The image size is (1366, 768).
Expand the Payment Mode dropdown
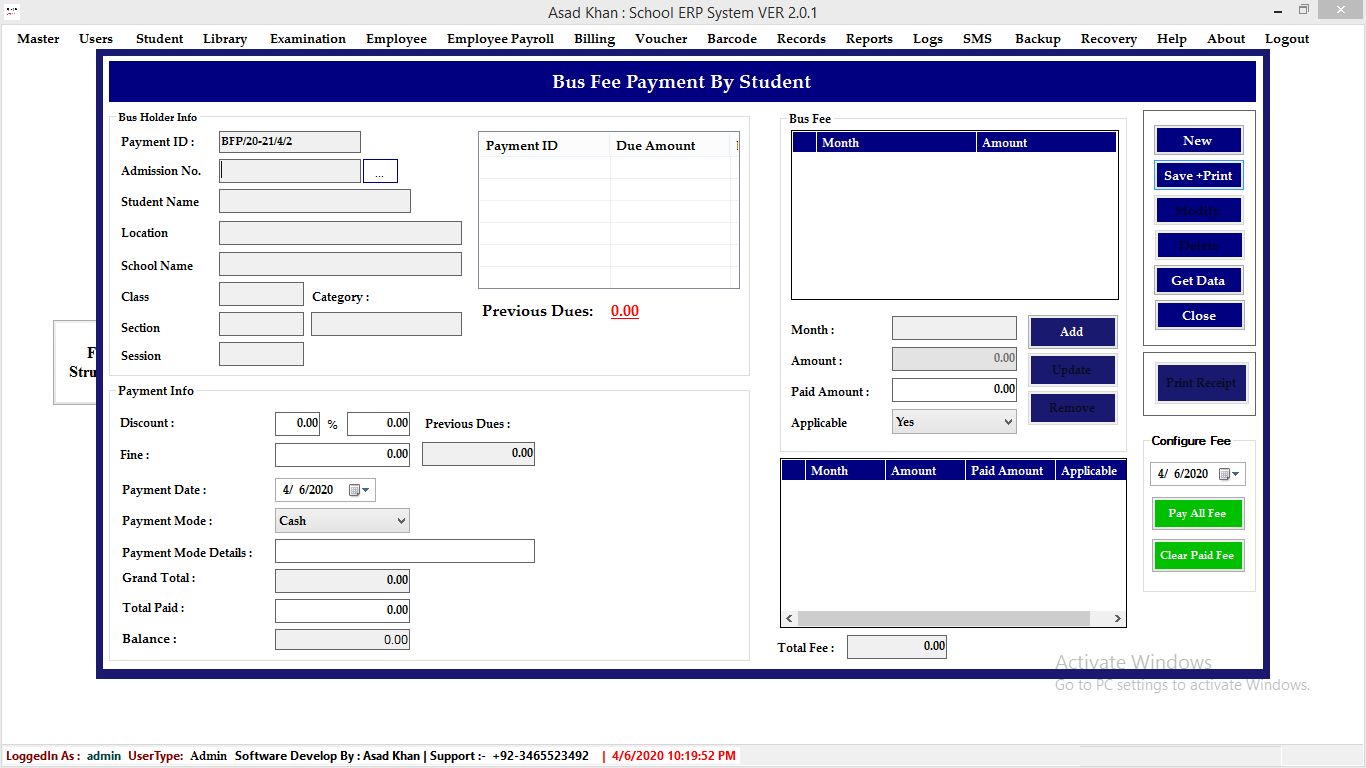click(401, 521)
